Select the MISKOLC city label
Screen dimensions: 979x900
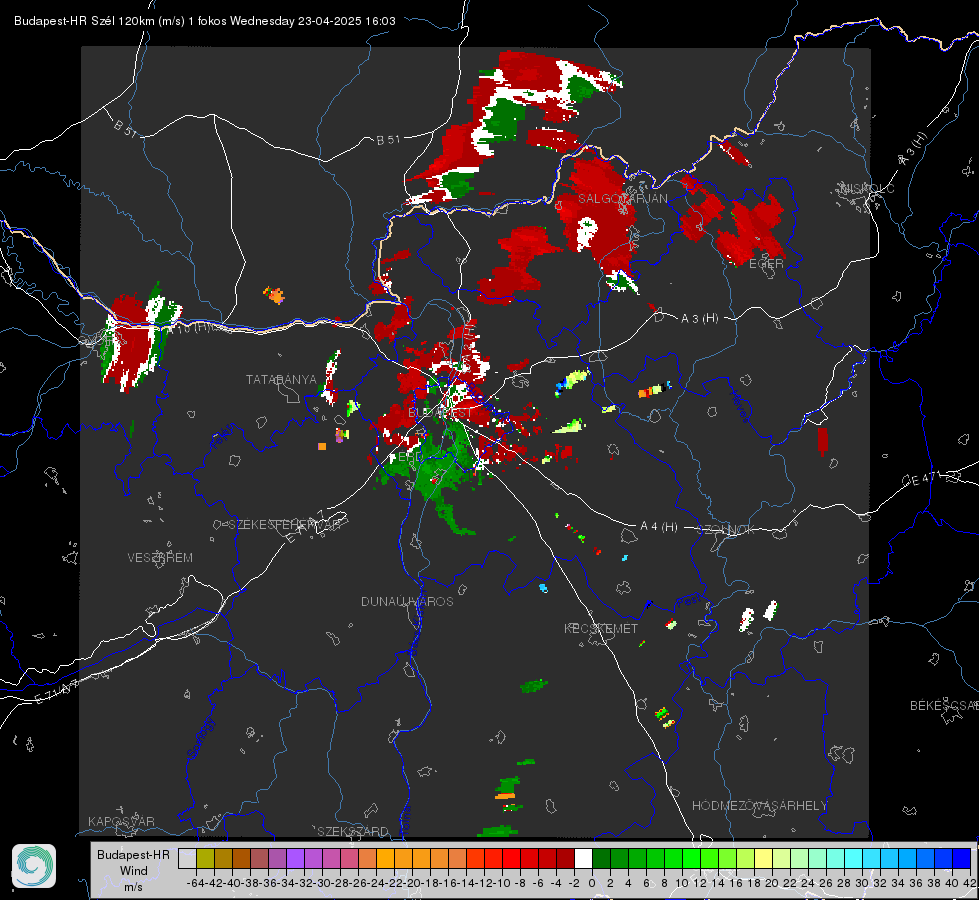pos(867,189)
